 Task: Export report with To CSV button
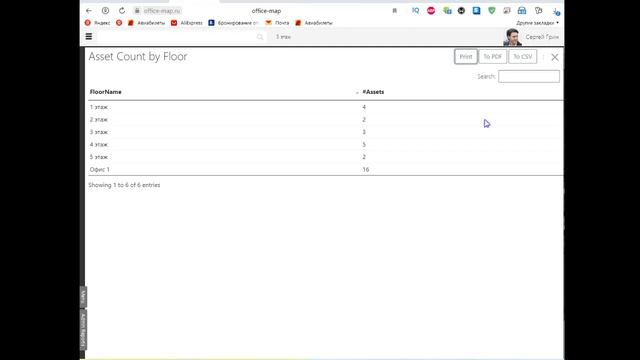(523, 57)
